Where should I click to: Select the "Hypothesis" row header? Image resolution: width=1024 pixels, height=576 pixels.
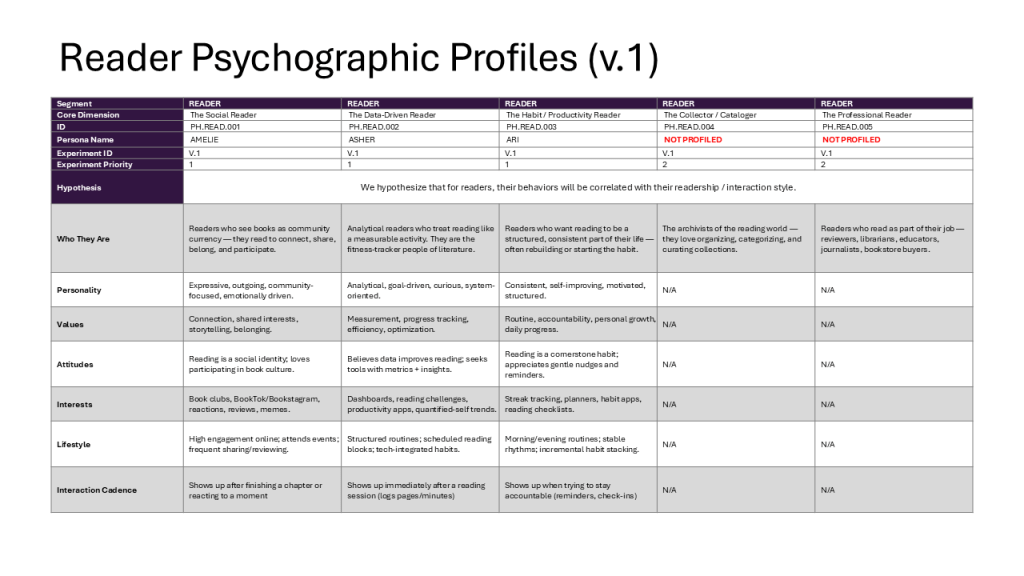[x=79, y=187]
